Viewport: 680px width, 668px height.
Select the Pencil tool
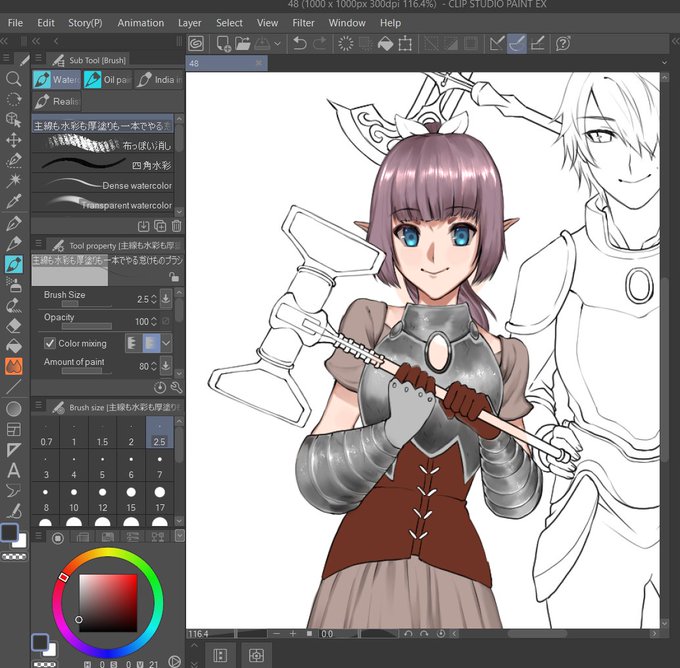click(x=13, y=244)
